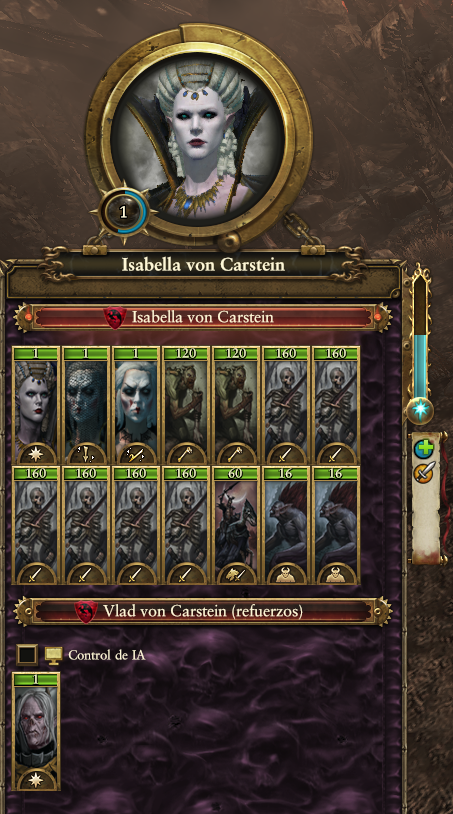The height and width of the screenshot is (814, 453).
Task: Select the first skeleton warriors card in second row
Action: (36, 525)
